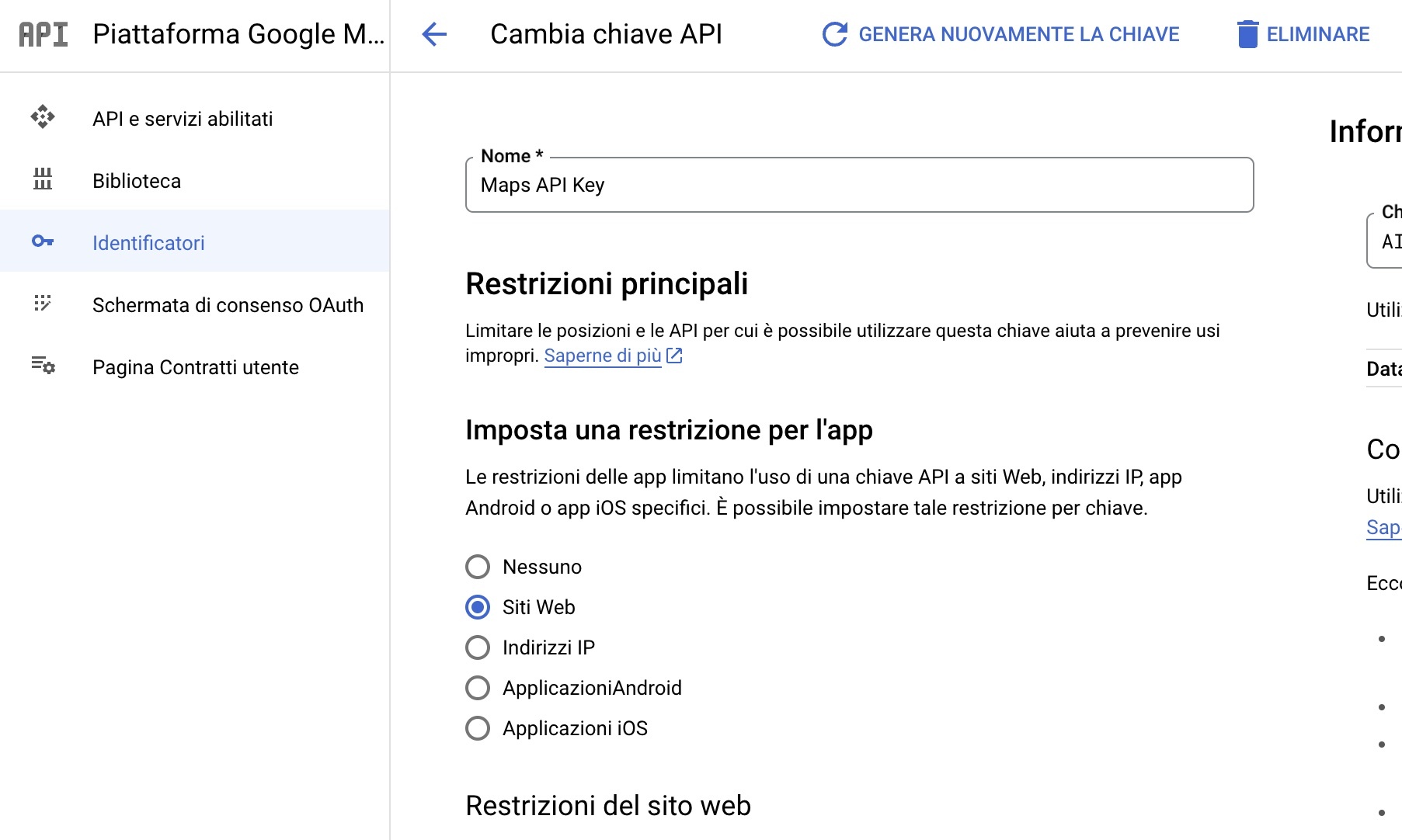Click the OAuth consent screen icon
This screenshot has height=840, width=1402.
coord(42,304)
